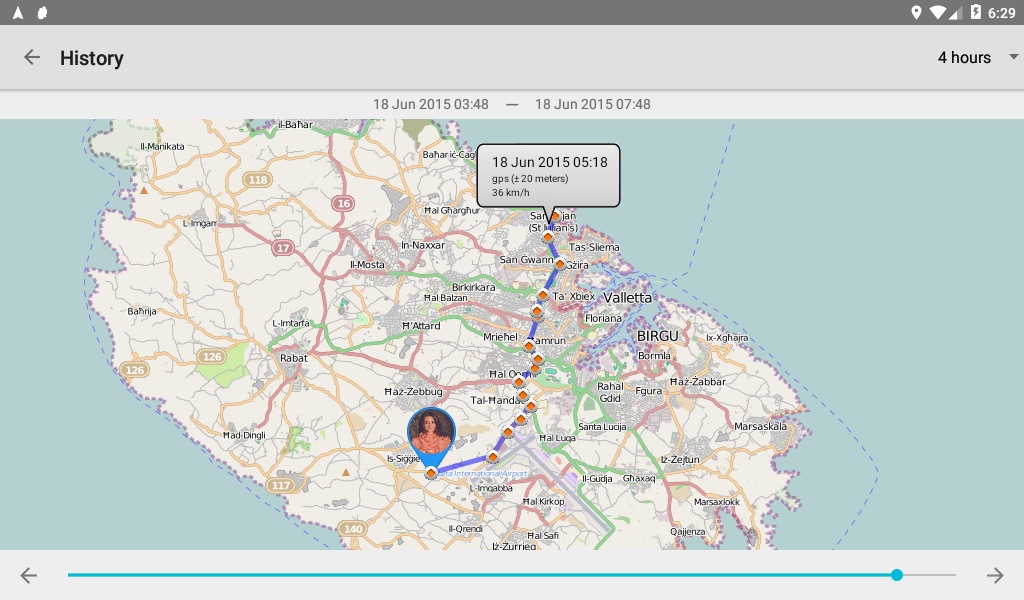Tap the Il-Mosta label on map
This screenshot has width=1024, height=600.
(367, 264)
